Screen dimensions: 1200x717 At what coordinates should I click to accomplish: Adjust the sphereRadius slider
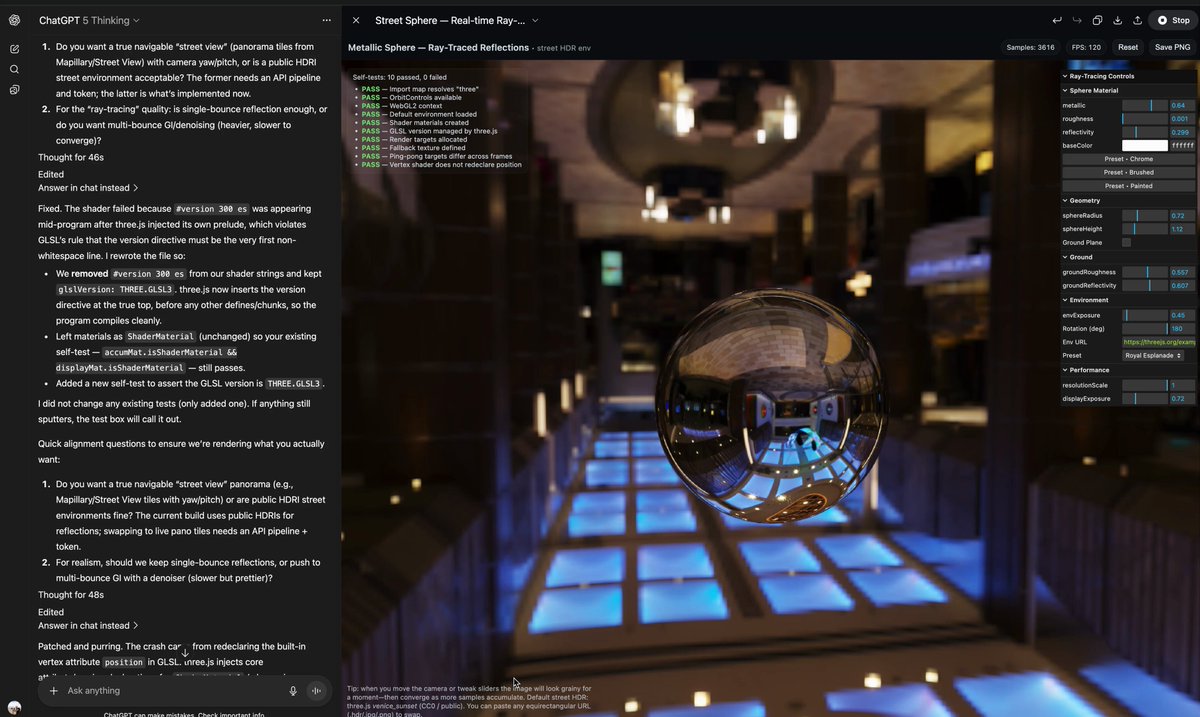(1144, 215)
